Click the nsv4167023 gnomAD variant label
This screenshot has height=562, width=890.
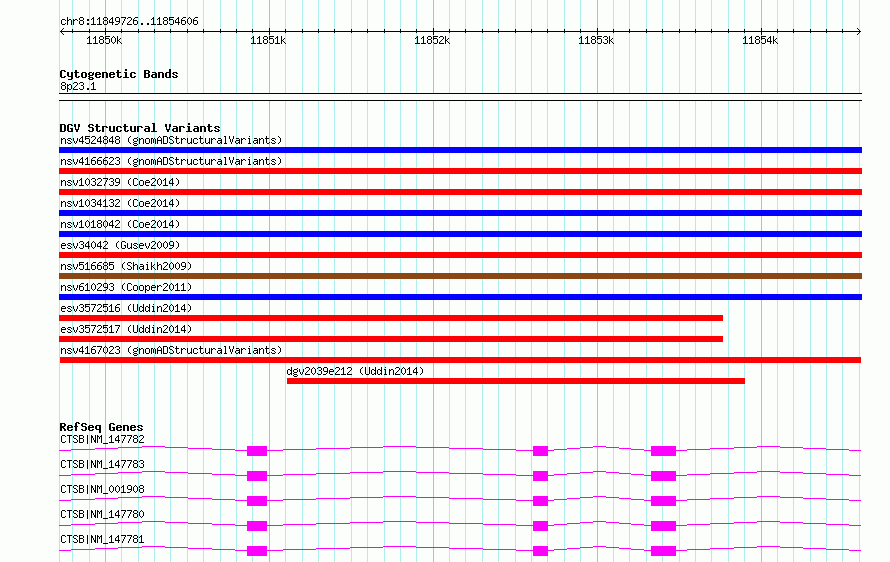point(171,350)
